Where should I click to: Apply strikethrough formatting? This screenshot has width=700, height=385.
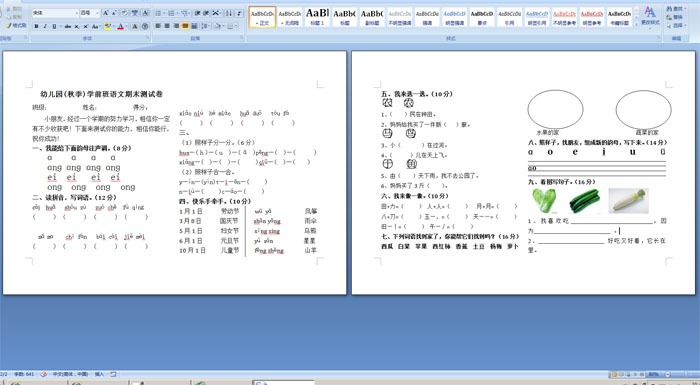[68, 26]
